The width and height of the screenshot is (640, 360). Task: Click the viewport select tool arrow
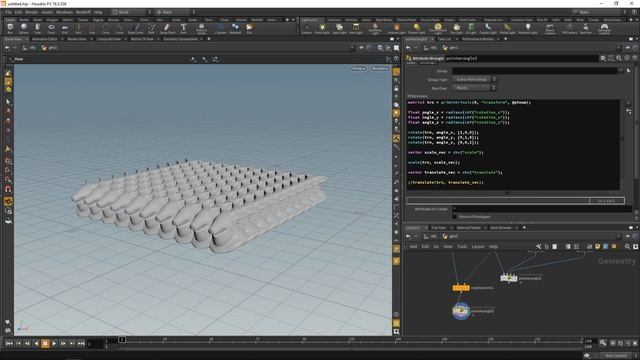(8, 102)
